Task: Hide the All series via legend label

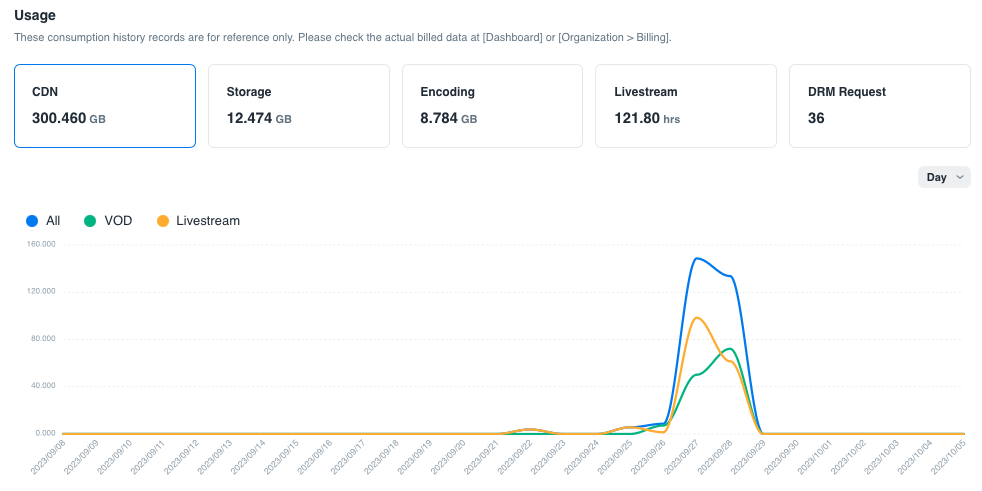Action: click(x=53, y=221)
